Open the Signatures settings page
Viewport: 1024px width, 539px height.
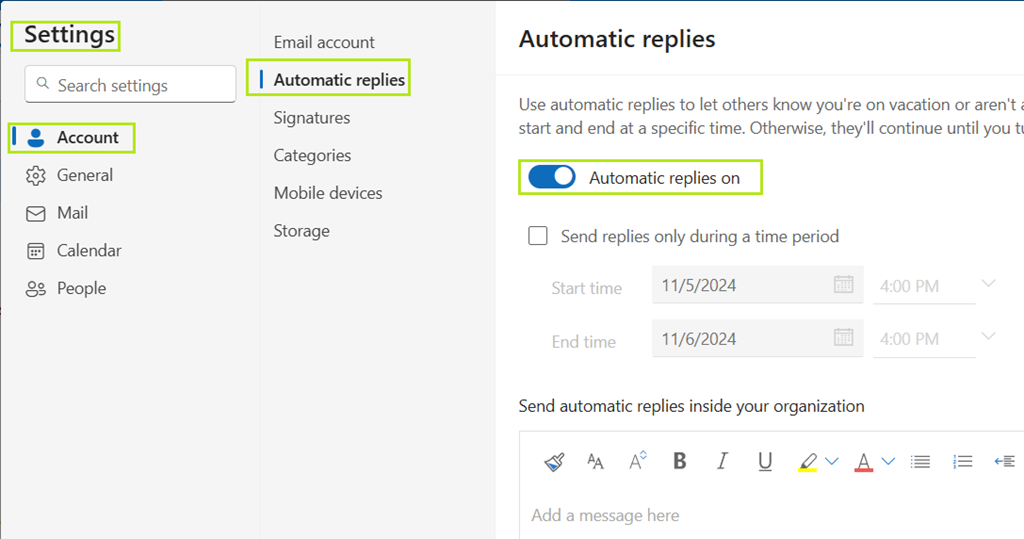(312, 118)
